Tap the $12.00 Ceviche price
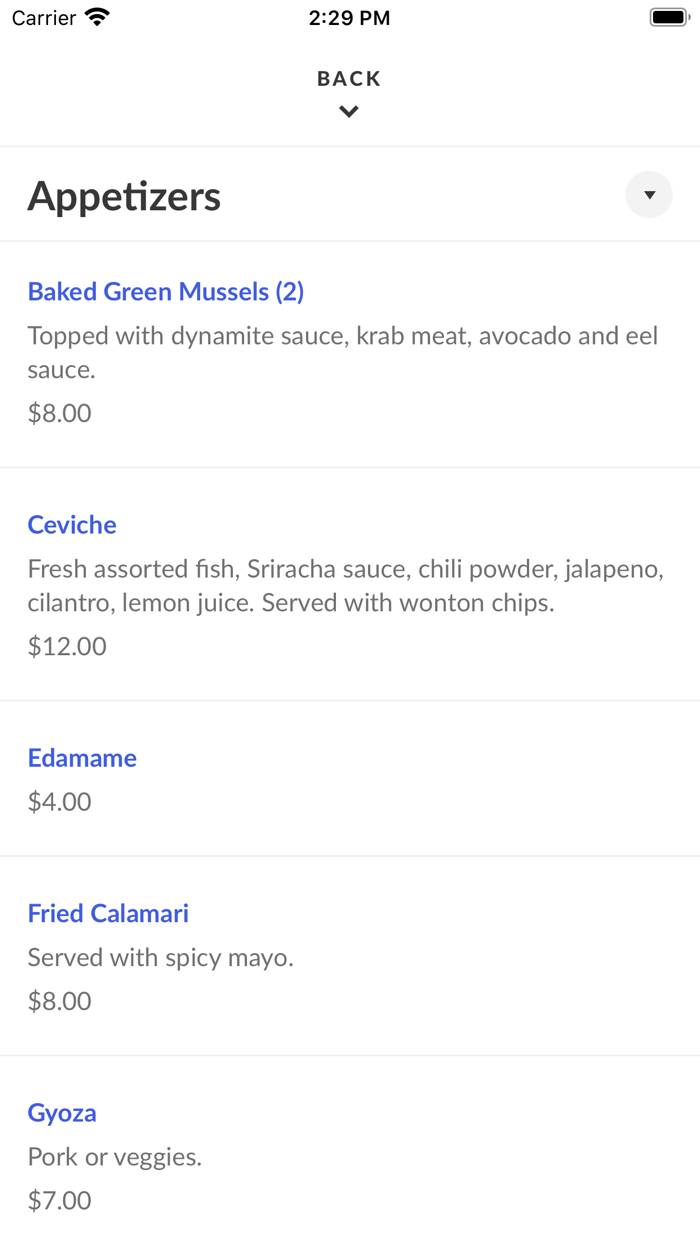 pos(67,646)
